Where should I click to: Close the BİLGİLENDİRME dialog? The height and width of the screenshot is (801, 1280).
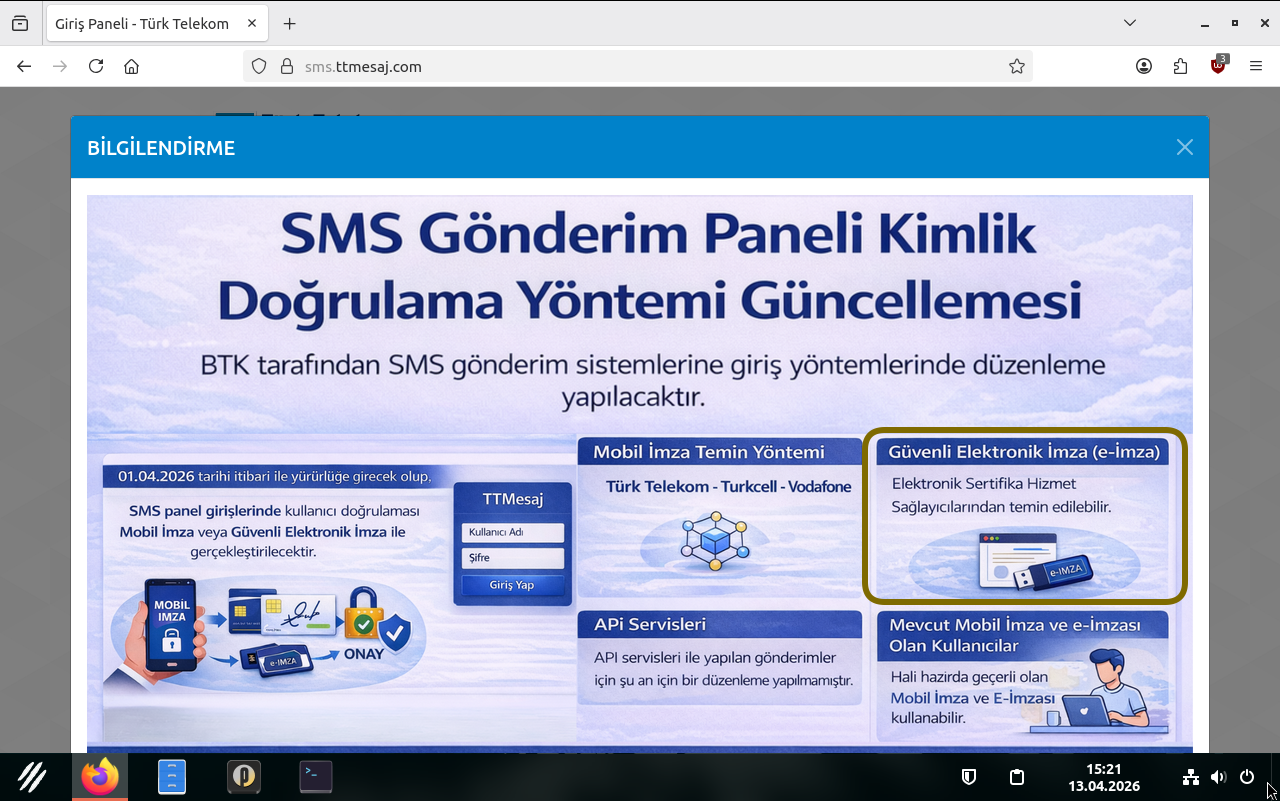1185,147
